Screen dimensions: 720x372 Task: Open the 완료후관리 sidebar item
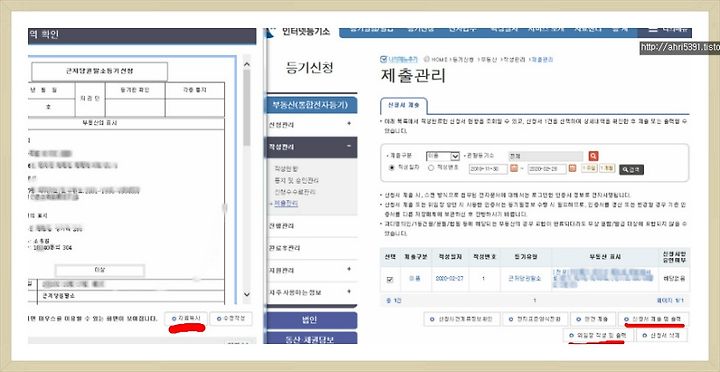click(311, 248)
